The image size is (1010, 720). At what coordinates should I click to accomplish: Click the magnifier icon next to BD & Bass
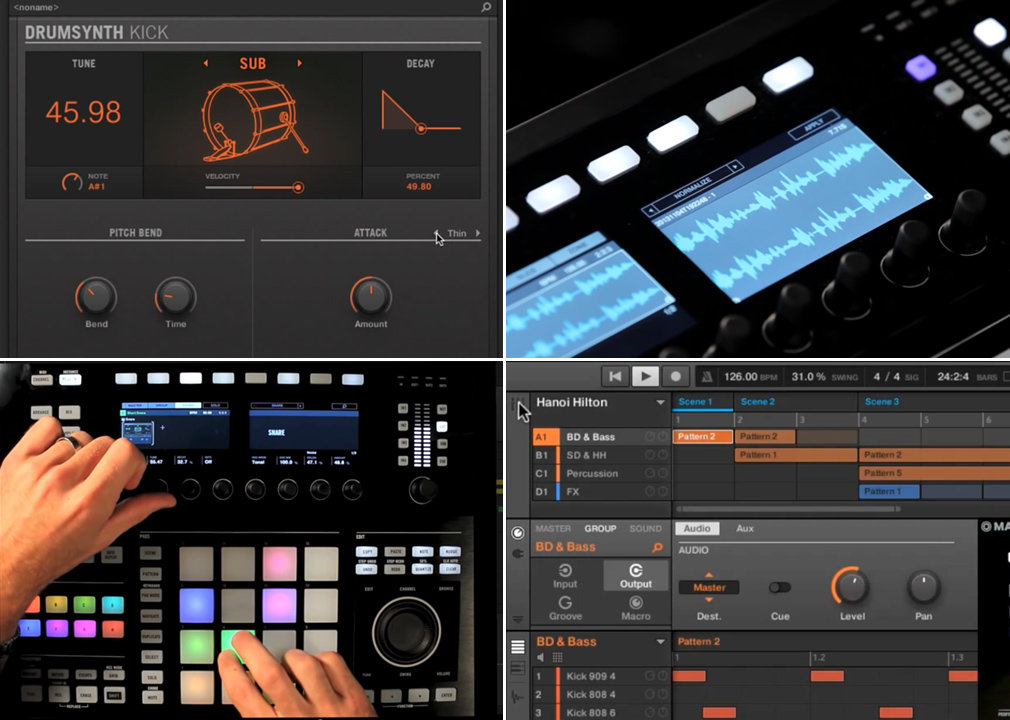(x=657, y=547)
